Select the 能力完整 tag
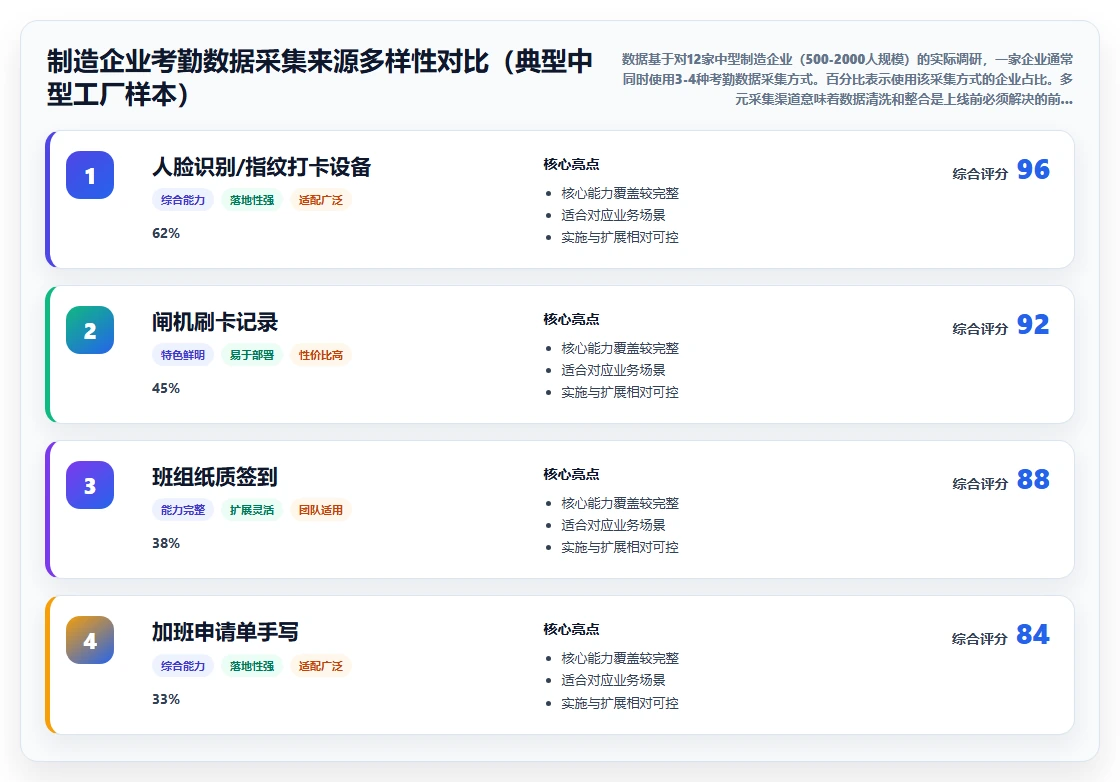The width and height of the screenshot is (1120, 782). [183, 510]
